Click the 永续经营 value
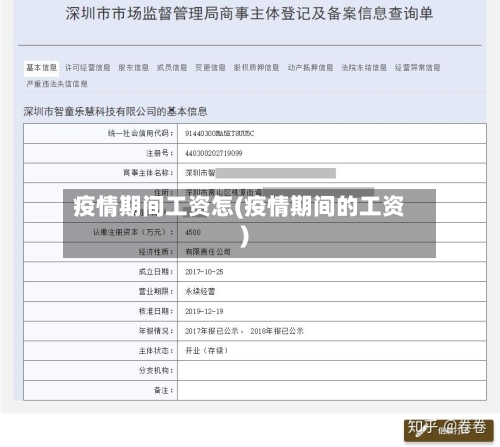 click(200, 292)
